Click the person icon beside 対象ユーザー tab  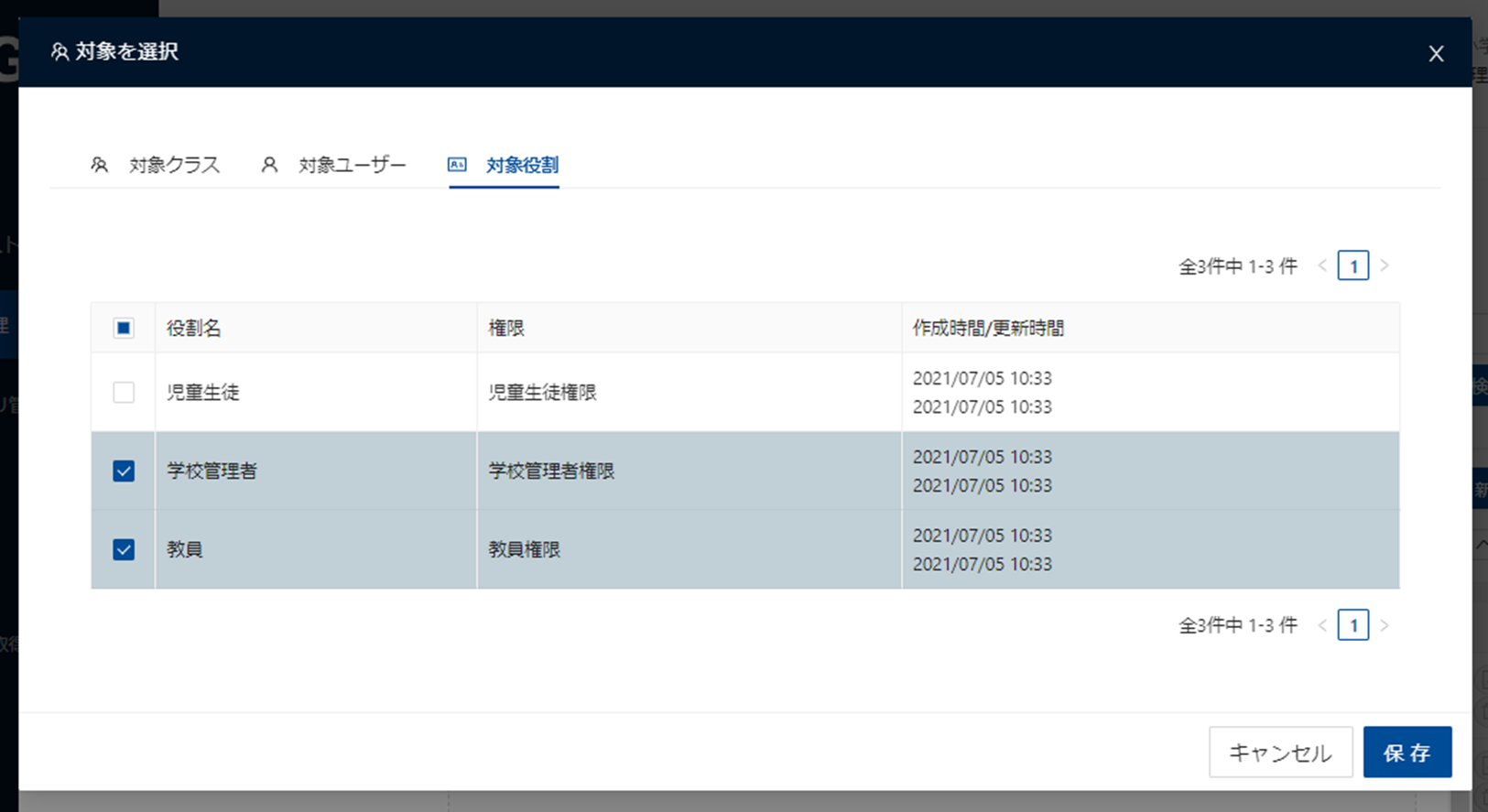click(x=269, y=165)
